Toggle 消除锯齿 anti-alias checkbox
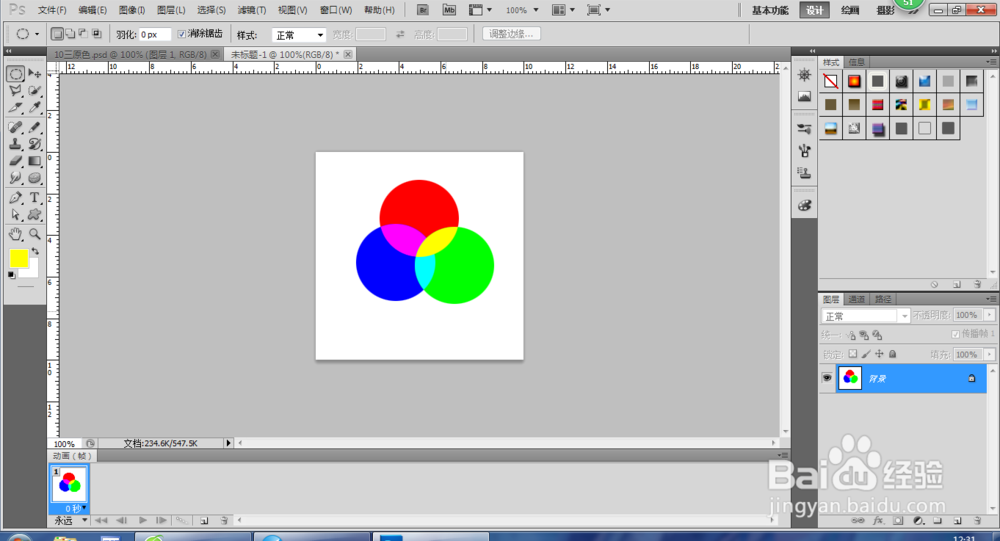This screenshot has height=541, width=1000. click(182, 34)
